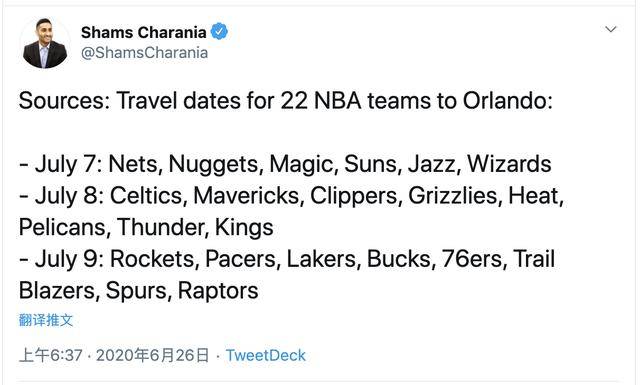
Task: Click the 'Pelicans, Thunder, Kings' text line
Action: 146,227
